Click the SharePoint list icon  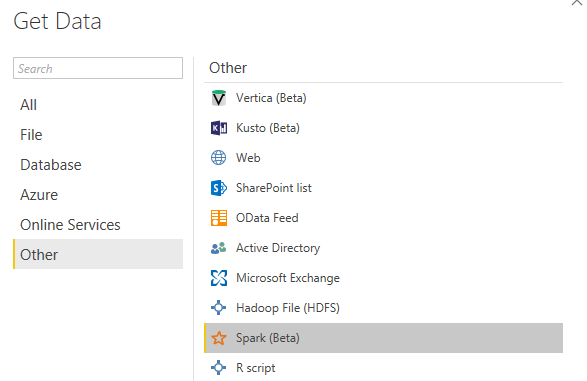tap(219, 188)
